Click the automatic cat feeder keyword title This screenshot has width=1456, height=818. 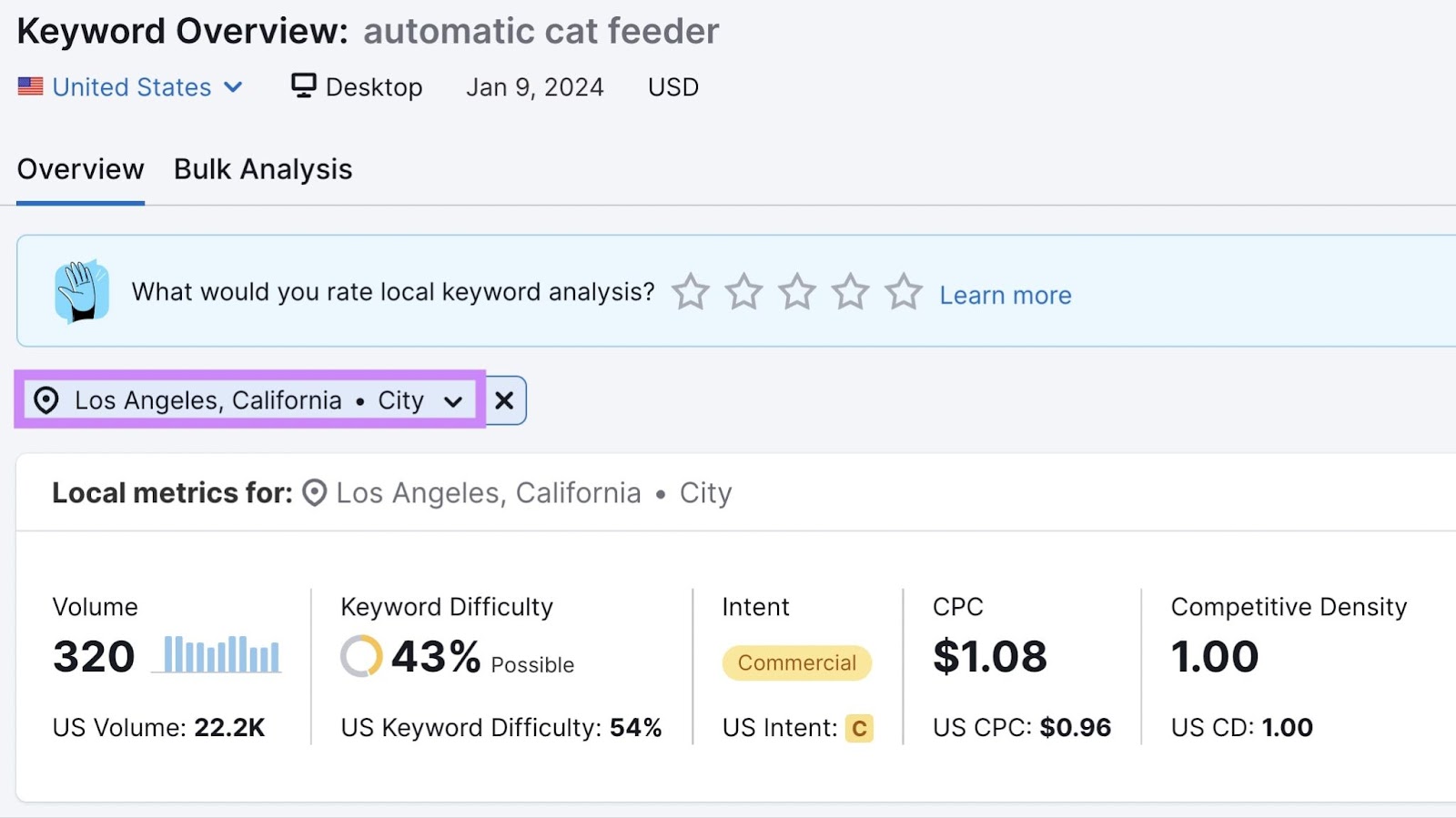point(541,30)
